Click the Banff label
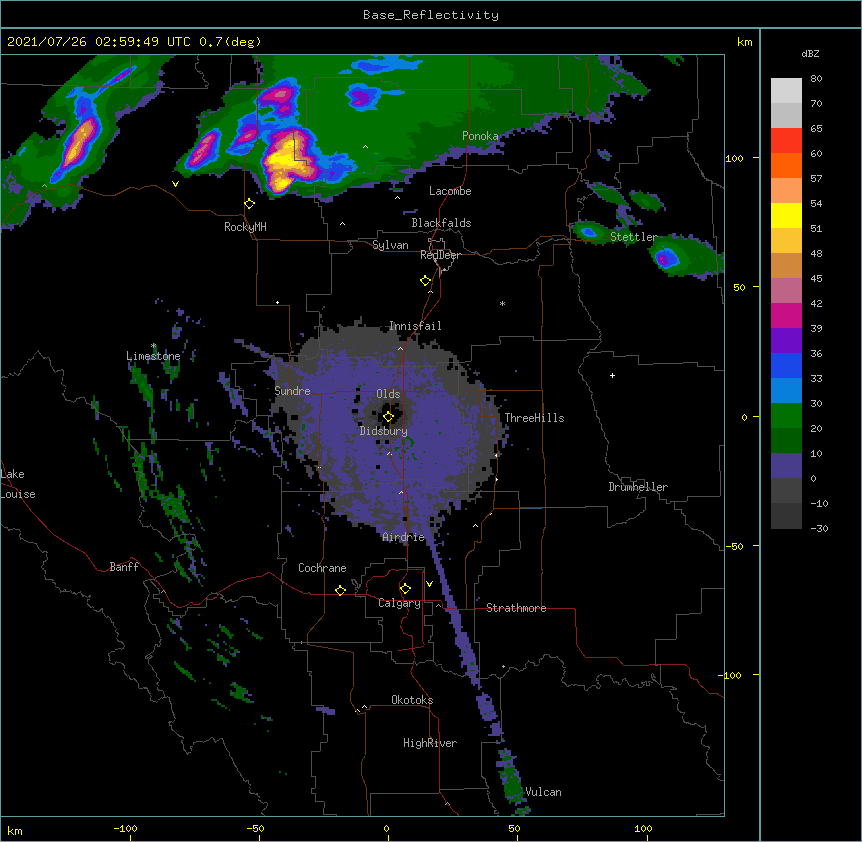This screenshot has width=862, height=842. (x=124, y=567)
